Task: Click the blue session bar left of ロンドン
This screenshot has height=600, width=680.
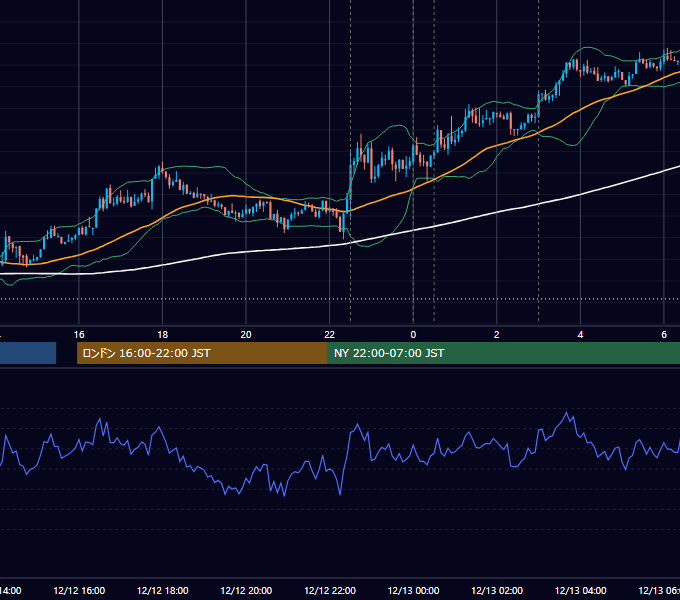Action: click(x=28, y=353)
